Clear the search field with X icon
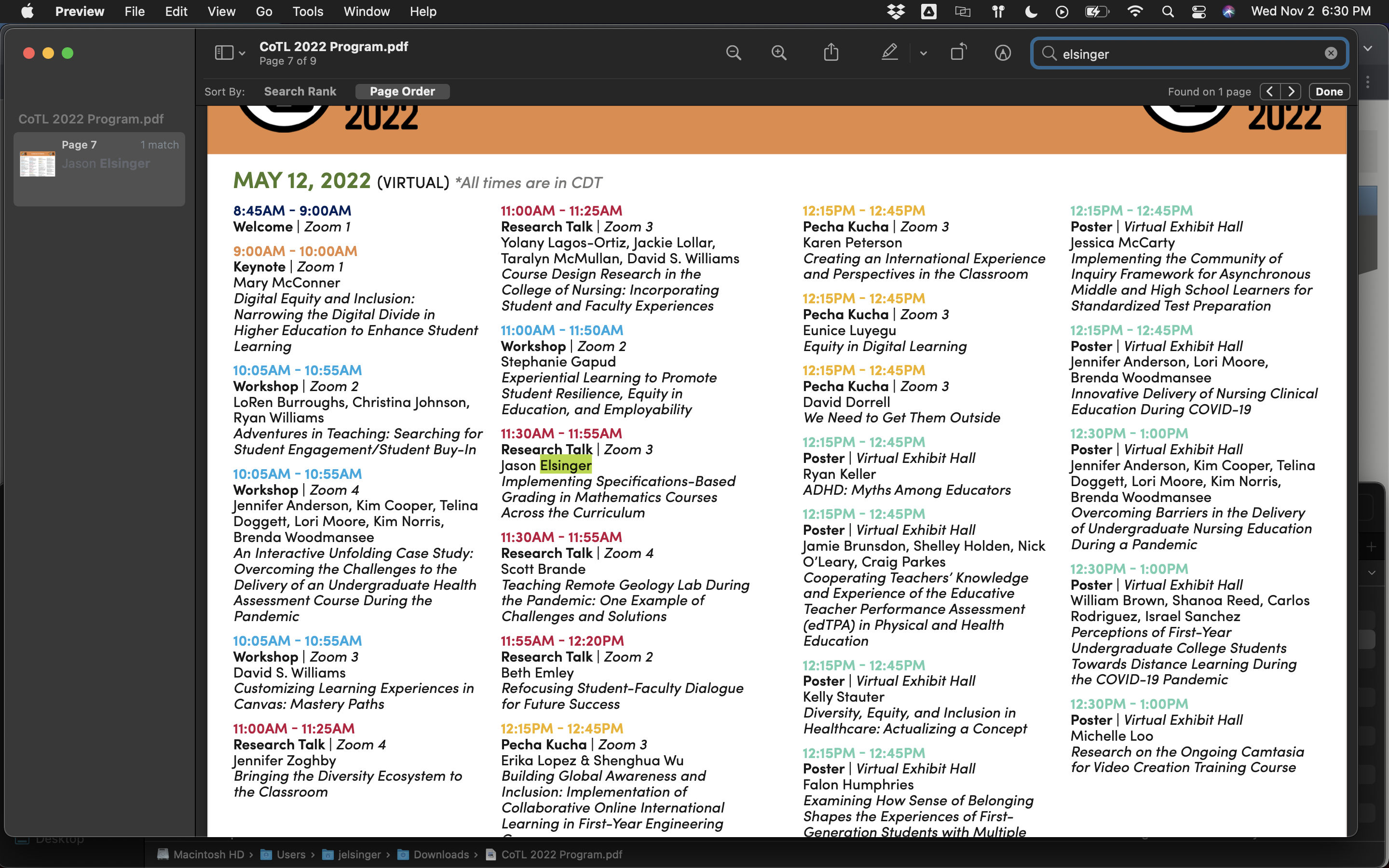 pos(1331,54)
